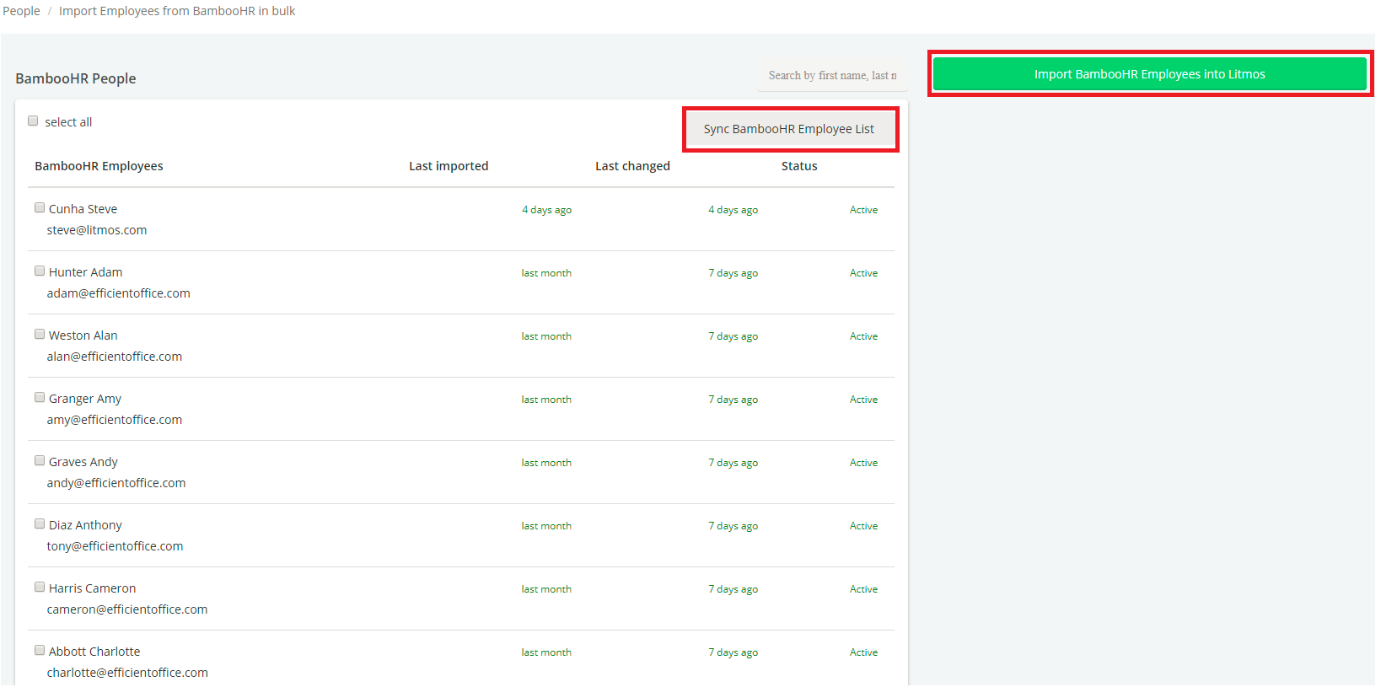Click the name Weston Alan
Image resolution: width=1381 pixels, height=687 pixels.
point(83,335)
